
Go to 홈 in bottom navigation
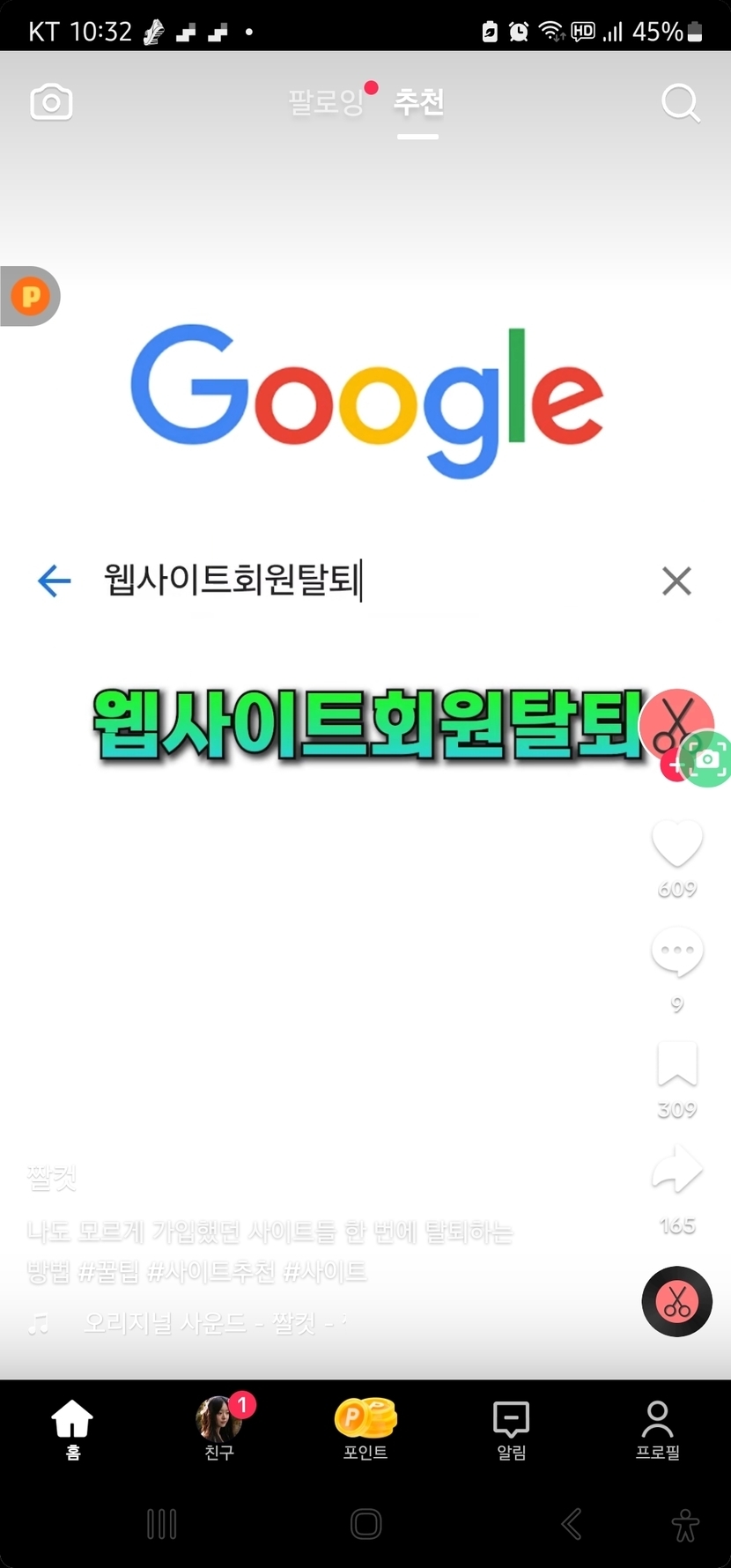pos(72,1429)
